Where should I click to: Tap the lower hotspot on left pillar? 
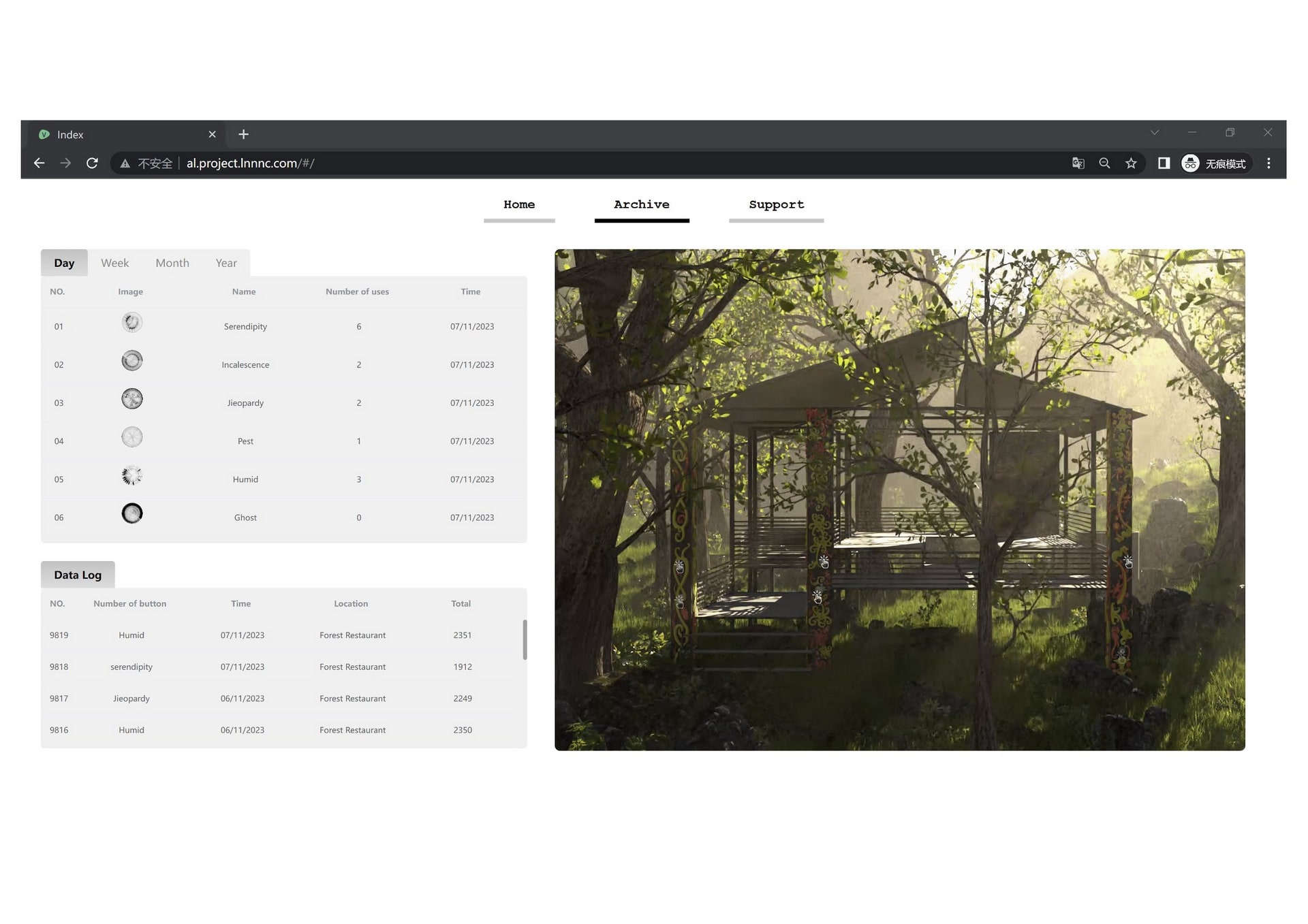(x=679, y=601)
